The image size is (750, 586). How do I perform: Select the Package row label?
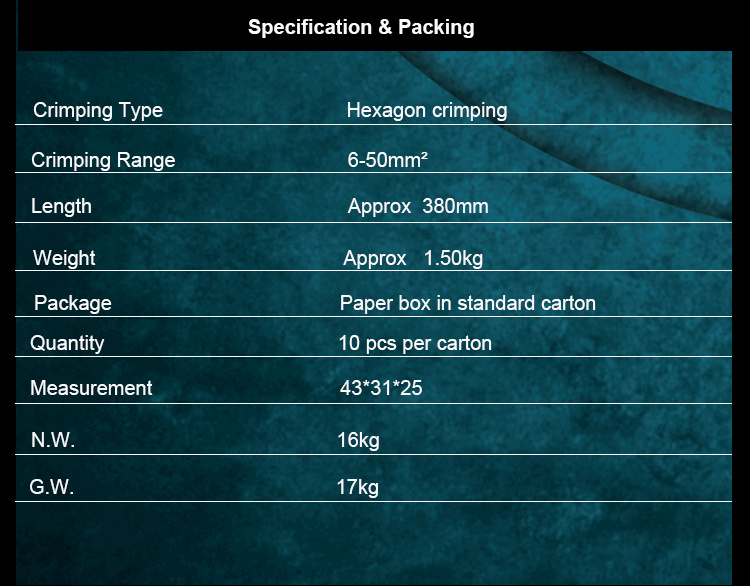[x=73, y=303]
